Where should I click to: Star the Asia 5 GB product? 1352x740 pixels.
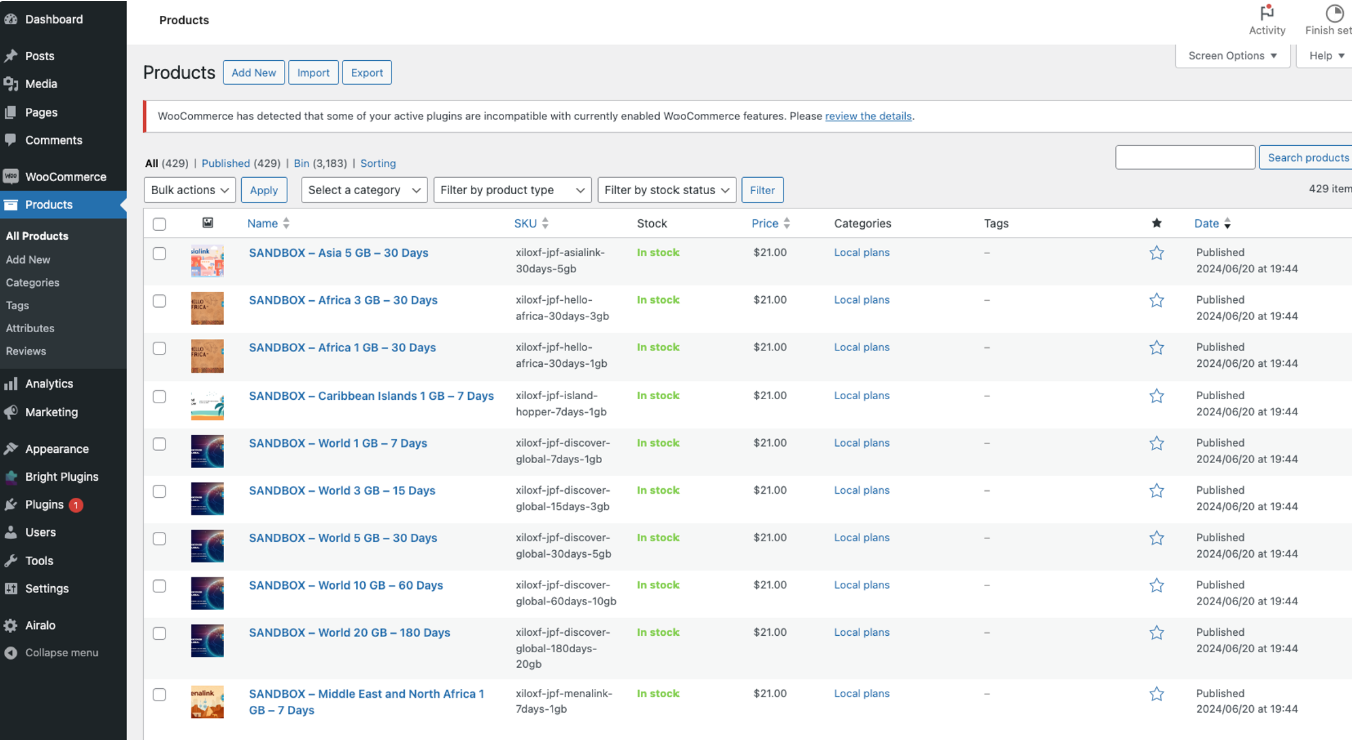point(1157,253)
